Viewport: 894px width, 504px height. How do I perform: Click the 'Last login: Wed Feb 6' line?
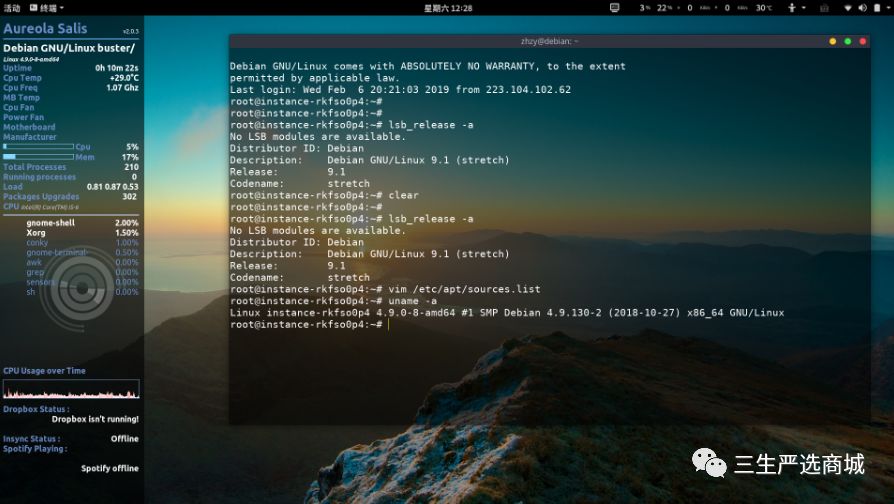coord(400,90)
